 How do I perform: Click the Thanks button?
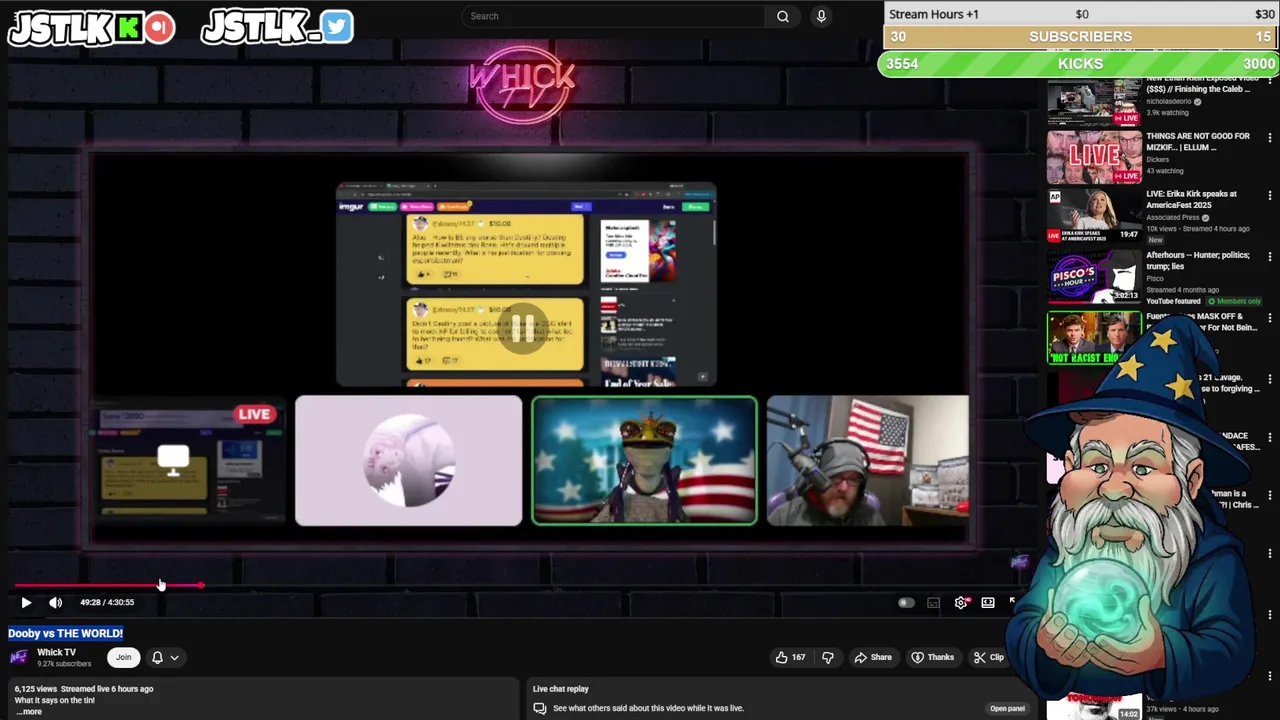tap(932, 657)
